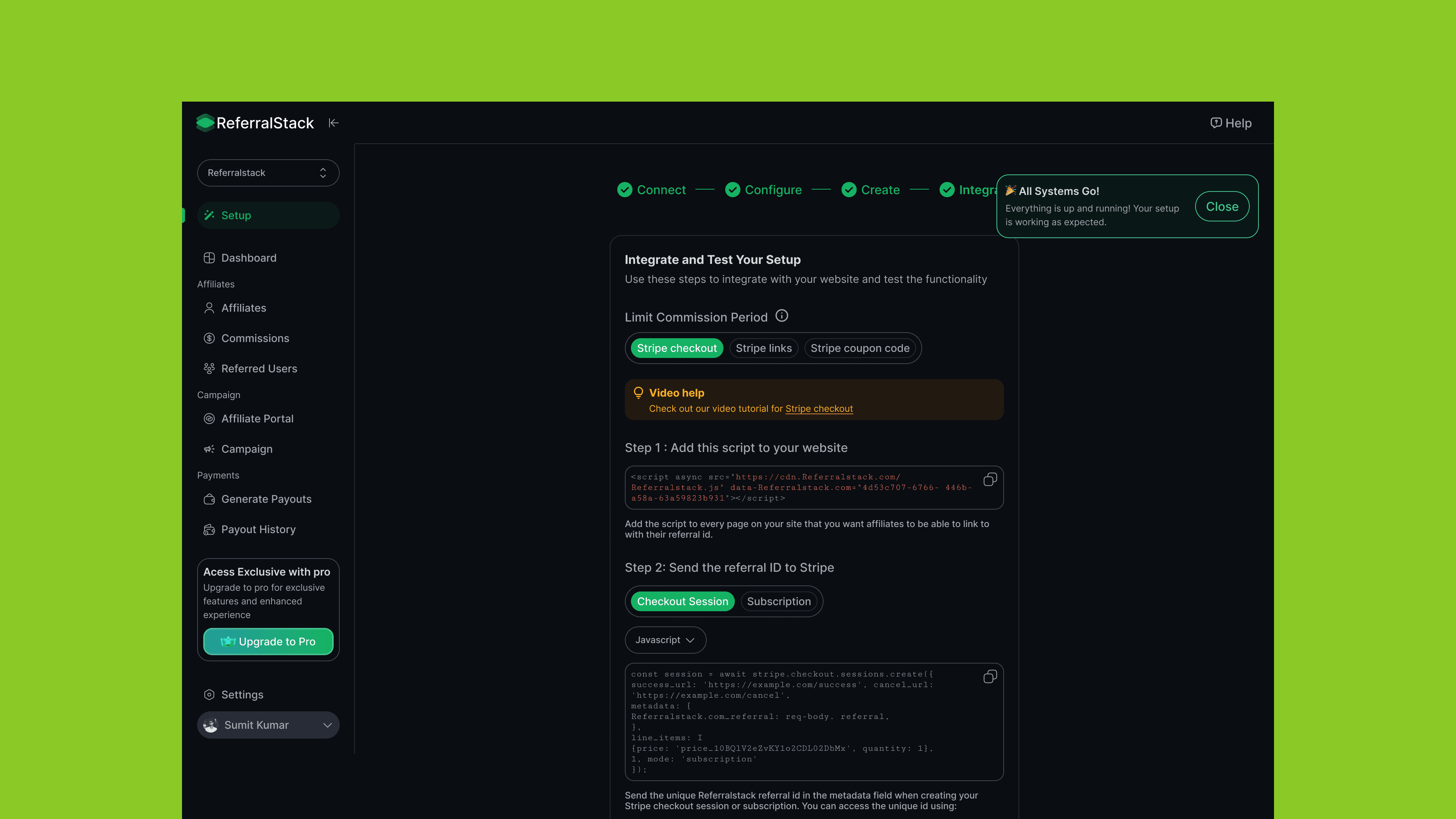Select the Stripe coupon code option

[x=860, y=348]
